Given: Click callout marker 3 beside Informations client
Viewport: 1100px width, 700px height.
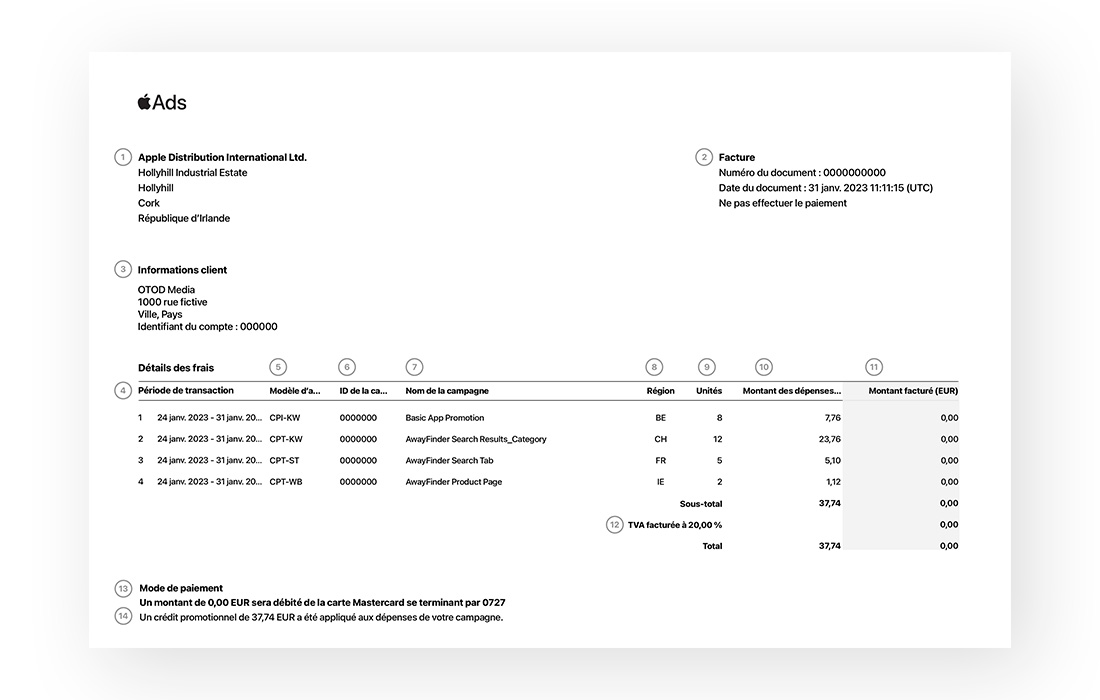Looking at the screenshot, I should 122,269.
